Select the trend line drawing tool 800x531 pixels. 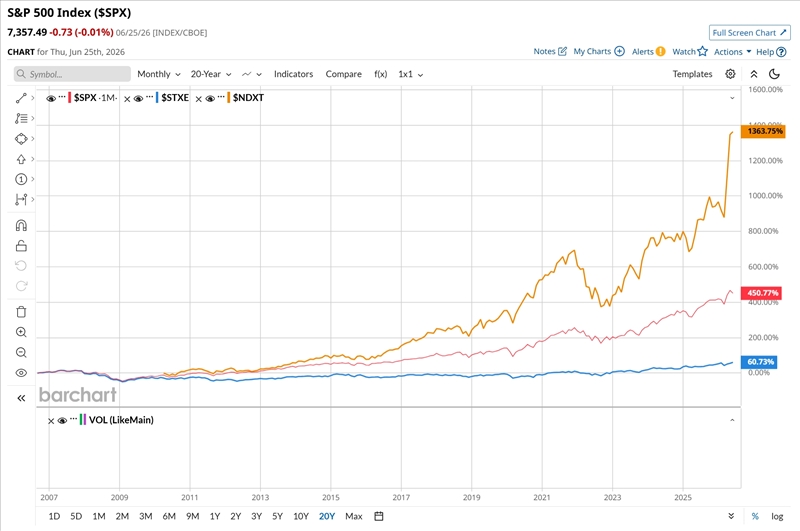pos(21,98)
